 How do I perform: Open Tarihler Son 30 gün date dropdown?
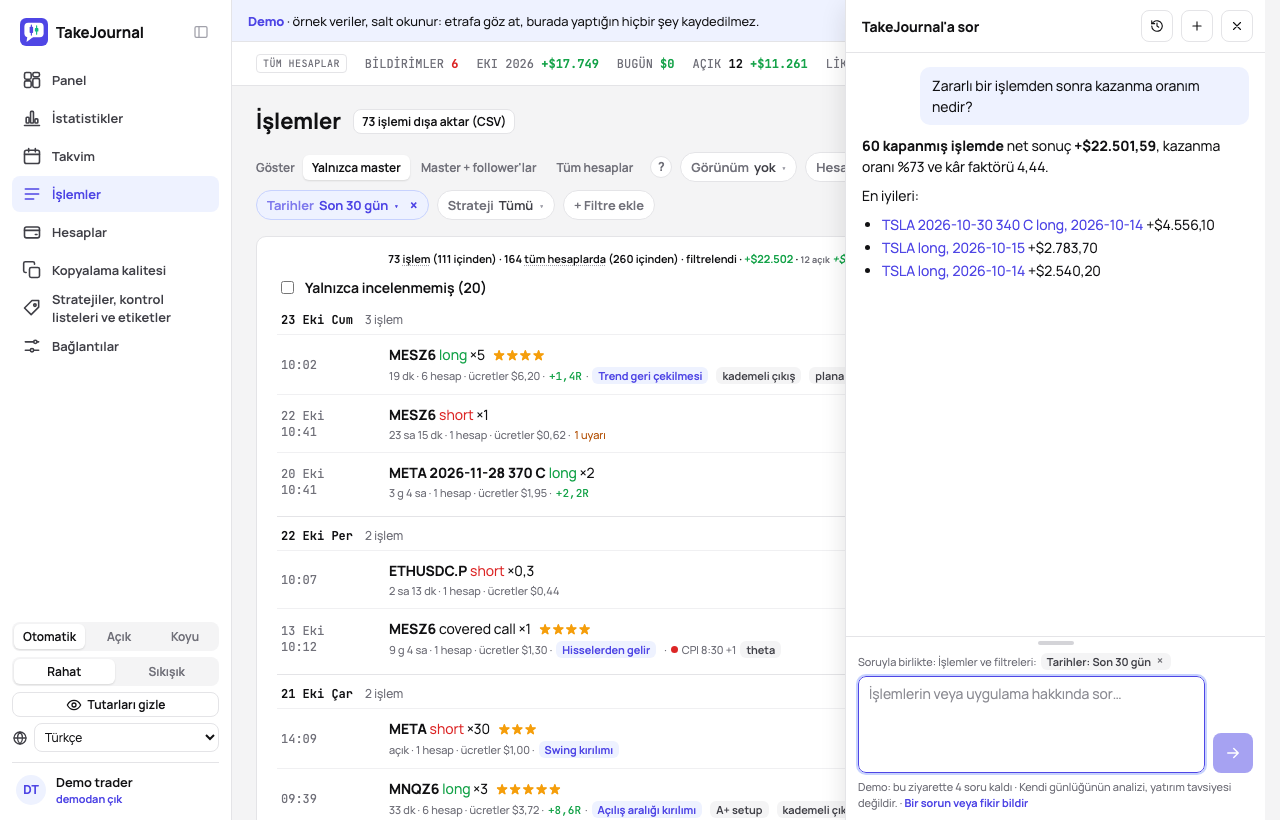pyautogui.click(x=332, y=205)
